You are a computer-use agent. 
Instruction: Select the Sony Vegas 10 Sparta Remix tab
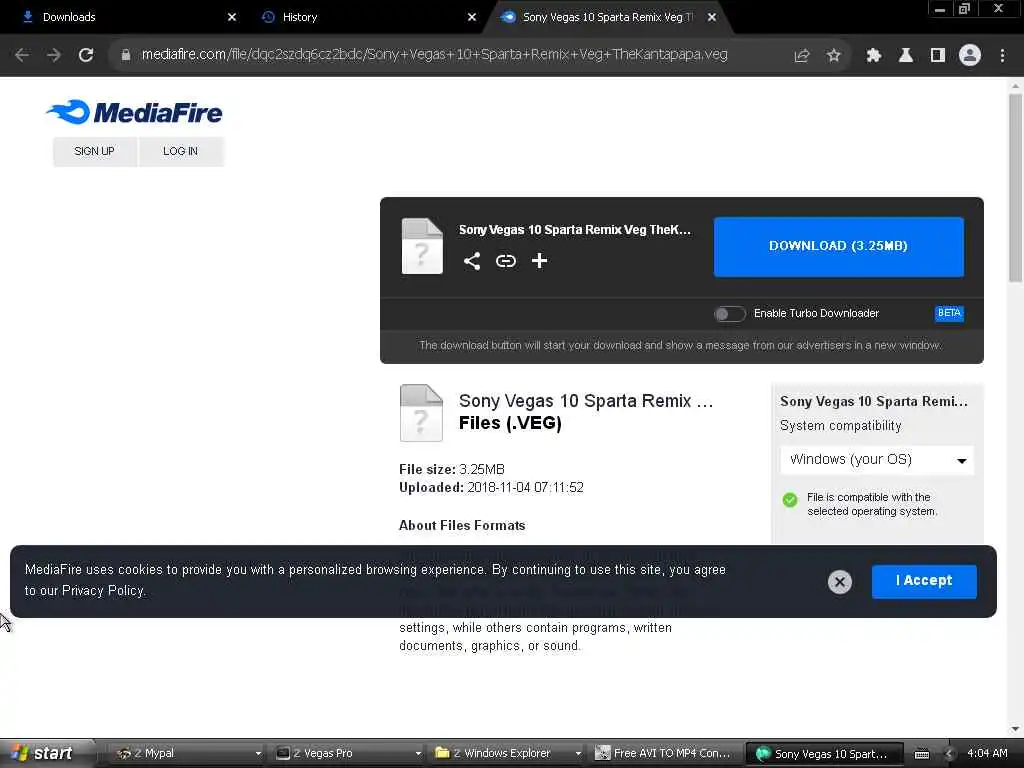point(607,17)
